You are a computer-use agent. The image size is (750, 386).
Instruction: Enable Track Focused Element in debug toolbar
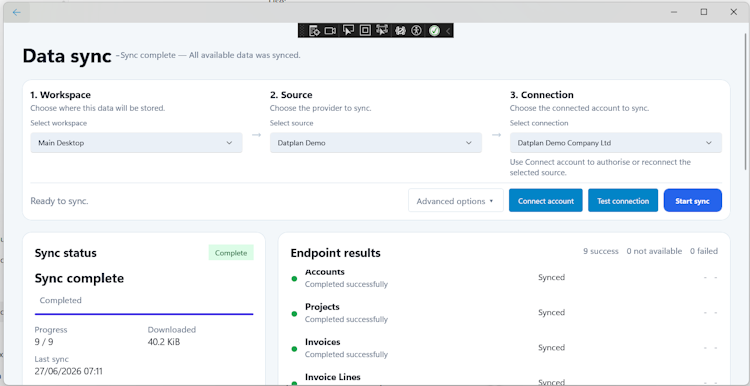point(382,31)
